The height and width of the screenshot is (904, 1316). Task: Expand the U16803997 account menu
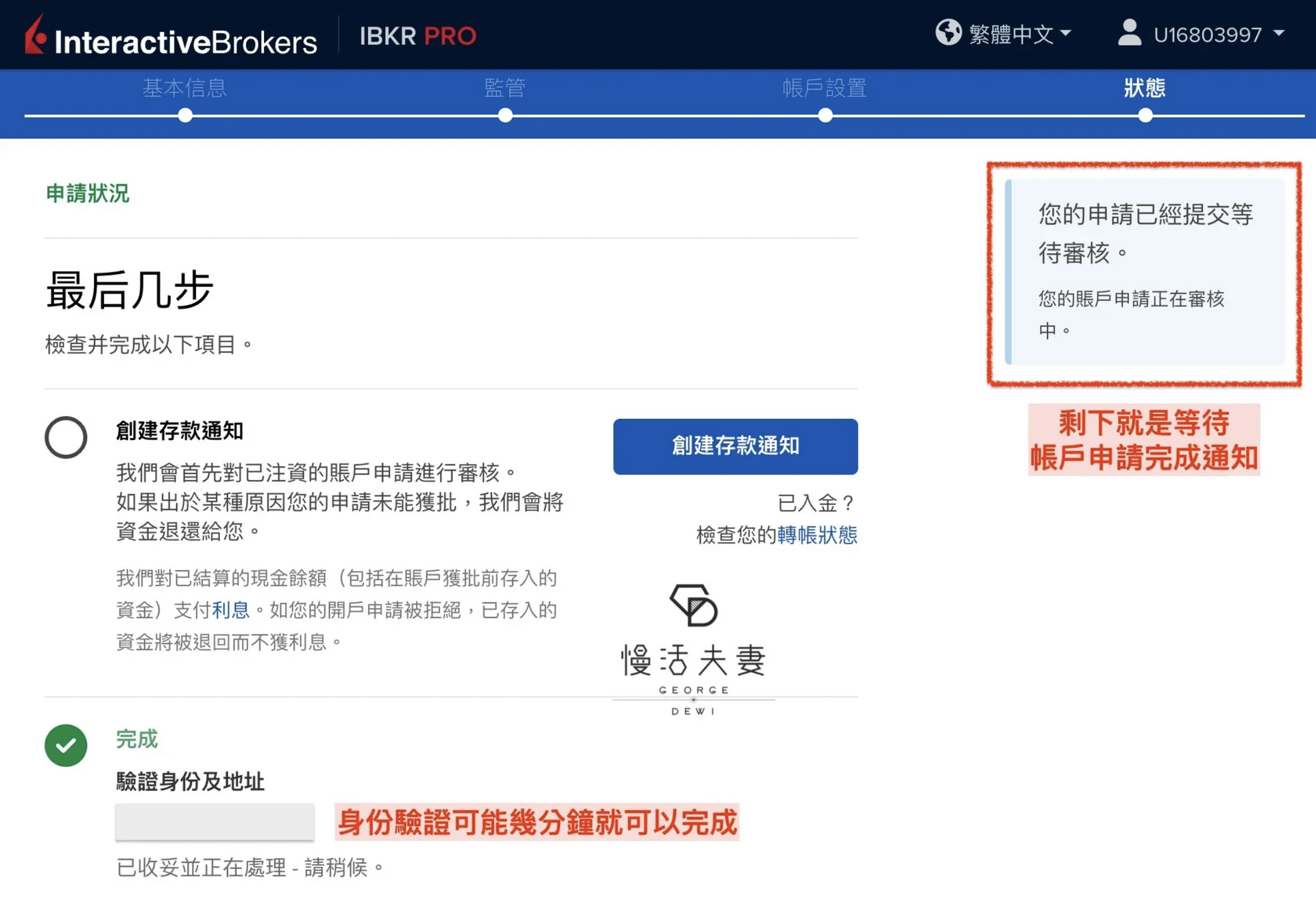click(1207, 34)
